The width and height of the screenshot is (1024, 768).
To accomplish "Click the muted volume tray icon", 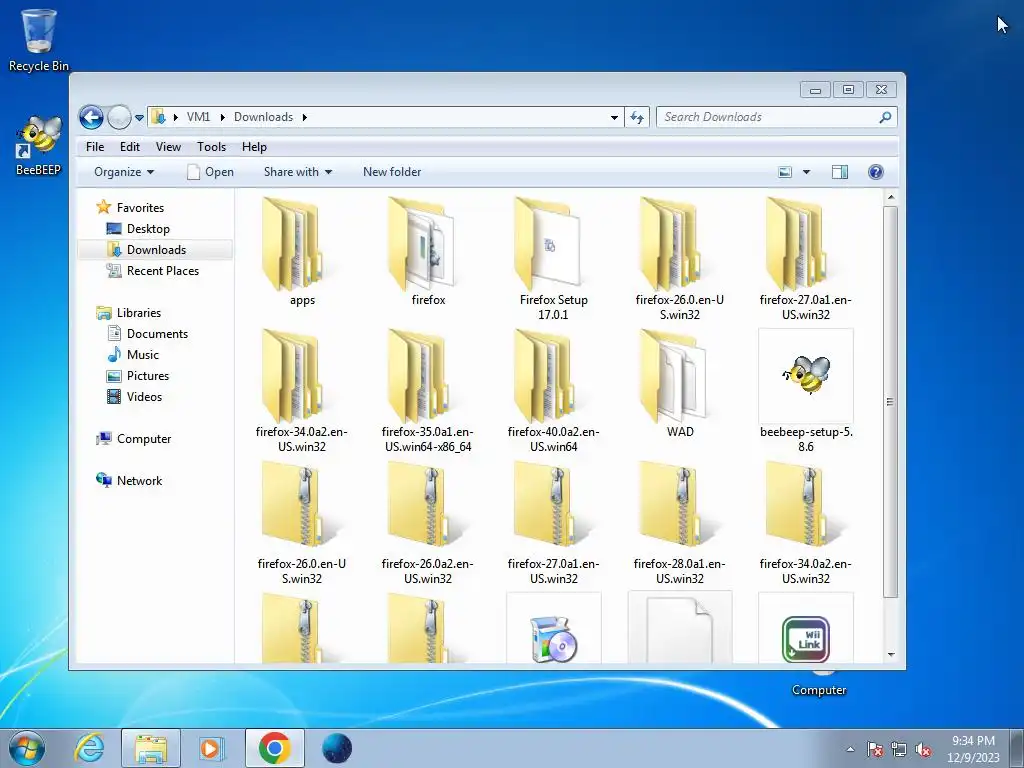I will tap(923, 749).
